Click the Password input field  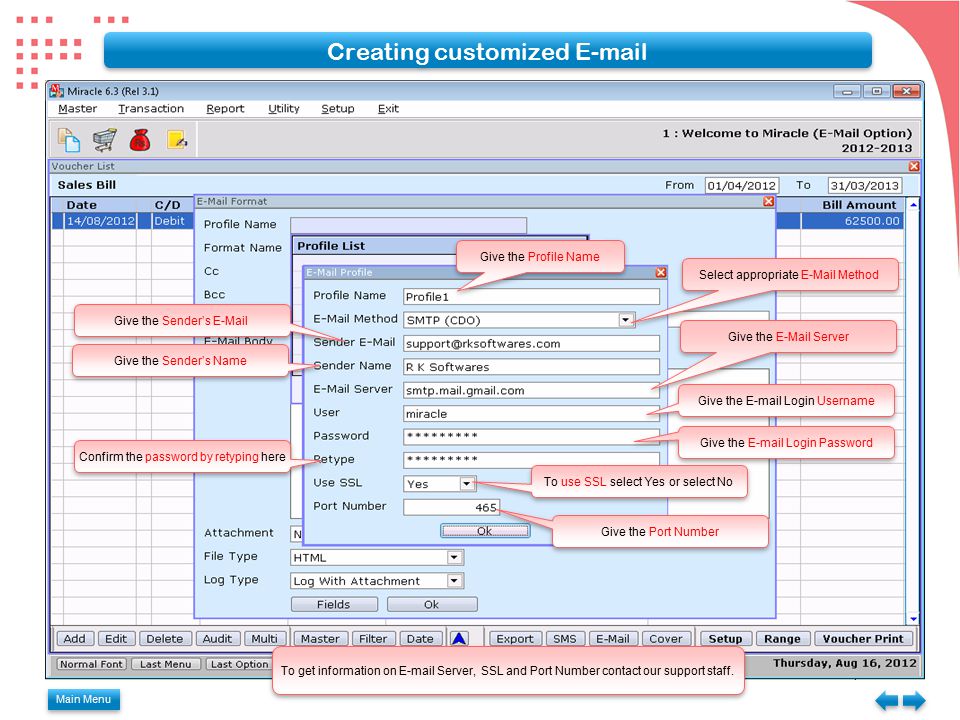pyautogui.click(x=531, y=437)
